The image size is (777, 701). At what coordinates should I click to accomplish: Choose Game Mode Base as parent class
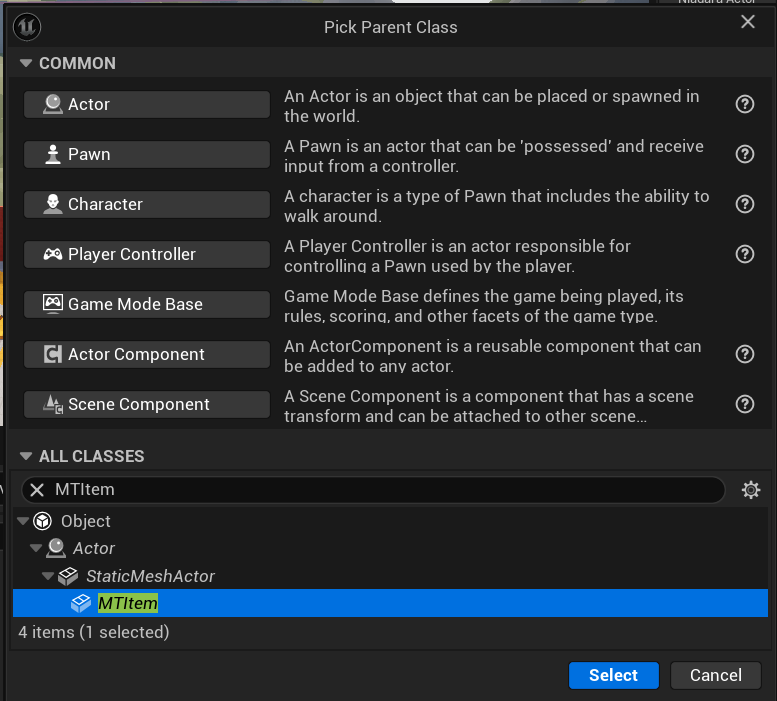pos(147,304)
